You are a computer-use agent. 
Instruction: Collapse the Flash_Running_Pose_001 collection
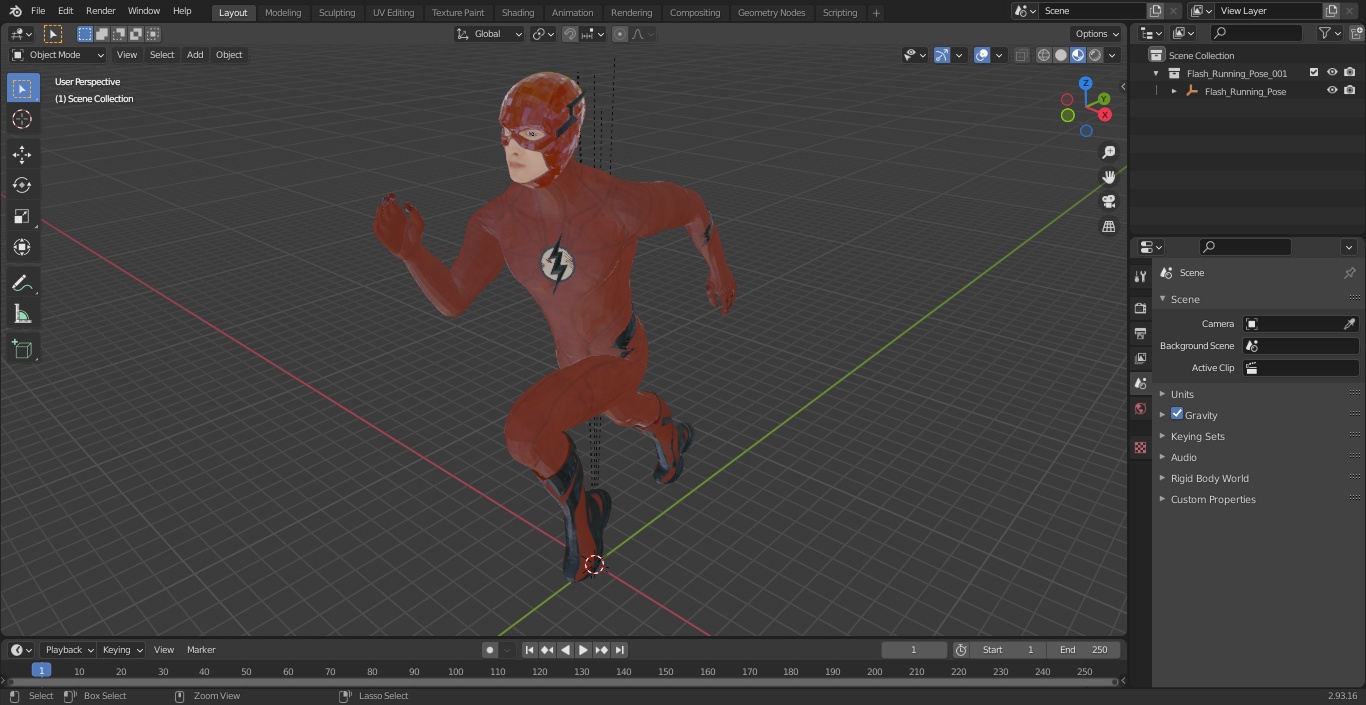(1157, 73)
